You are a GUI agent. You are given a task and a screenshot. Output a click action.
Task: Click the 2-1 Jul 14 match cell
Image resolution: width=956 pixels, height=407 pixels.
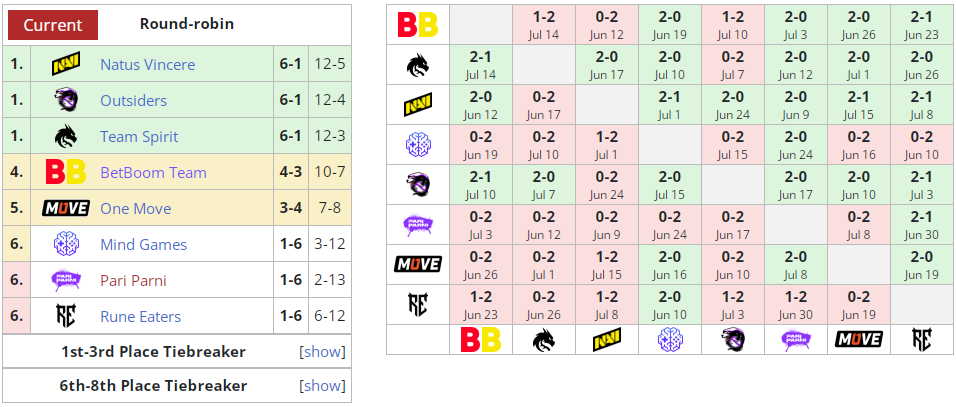point(481,65)
